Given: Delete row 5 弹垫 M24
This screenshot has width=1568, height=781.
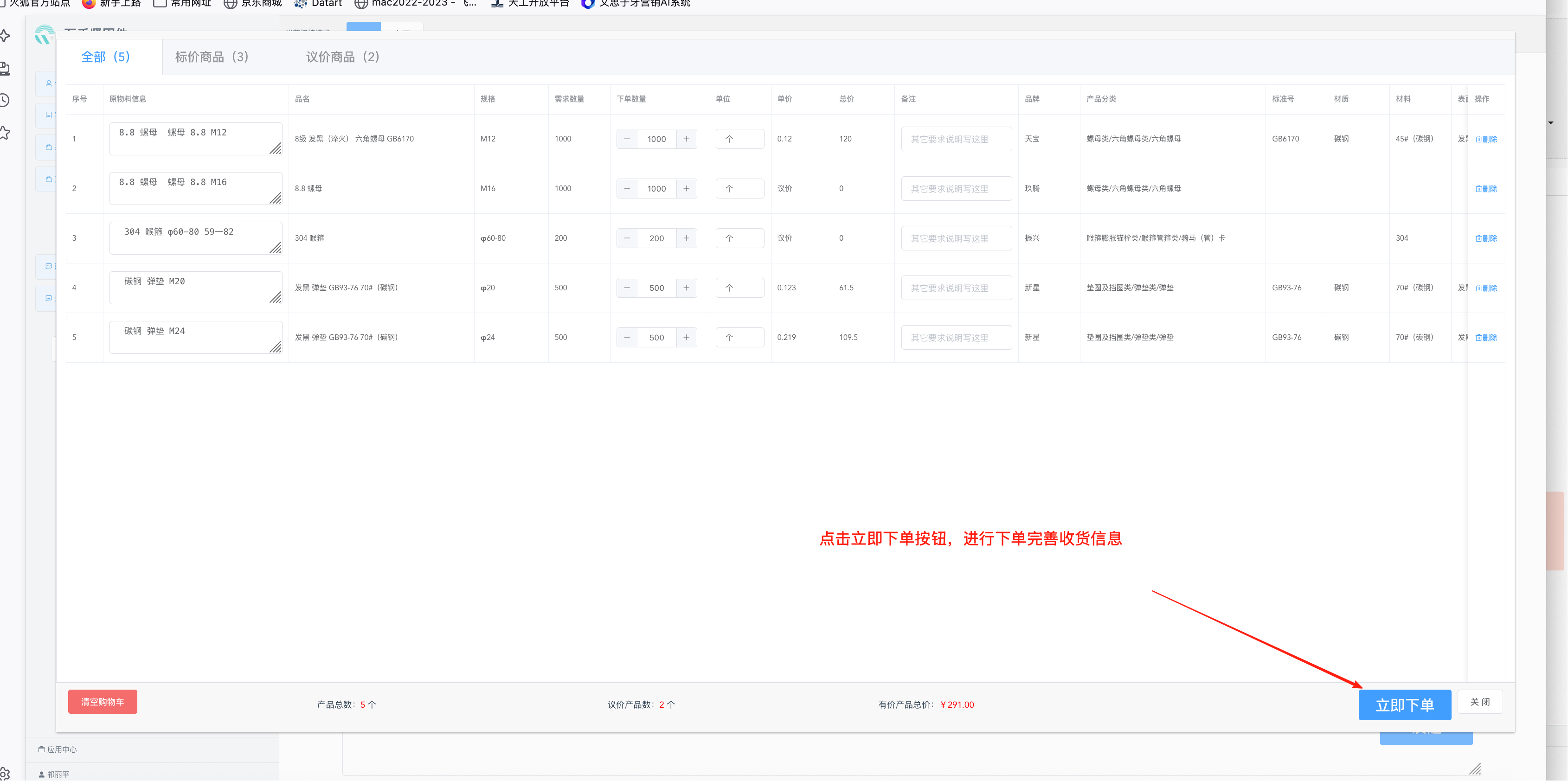Looking at the screenshot, I should 1486,338.
